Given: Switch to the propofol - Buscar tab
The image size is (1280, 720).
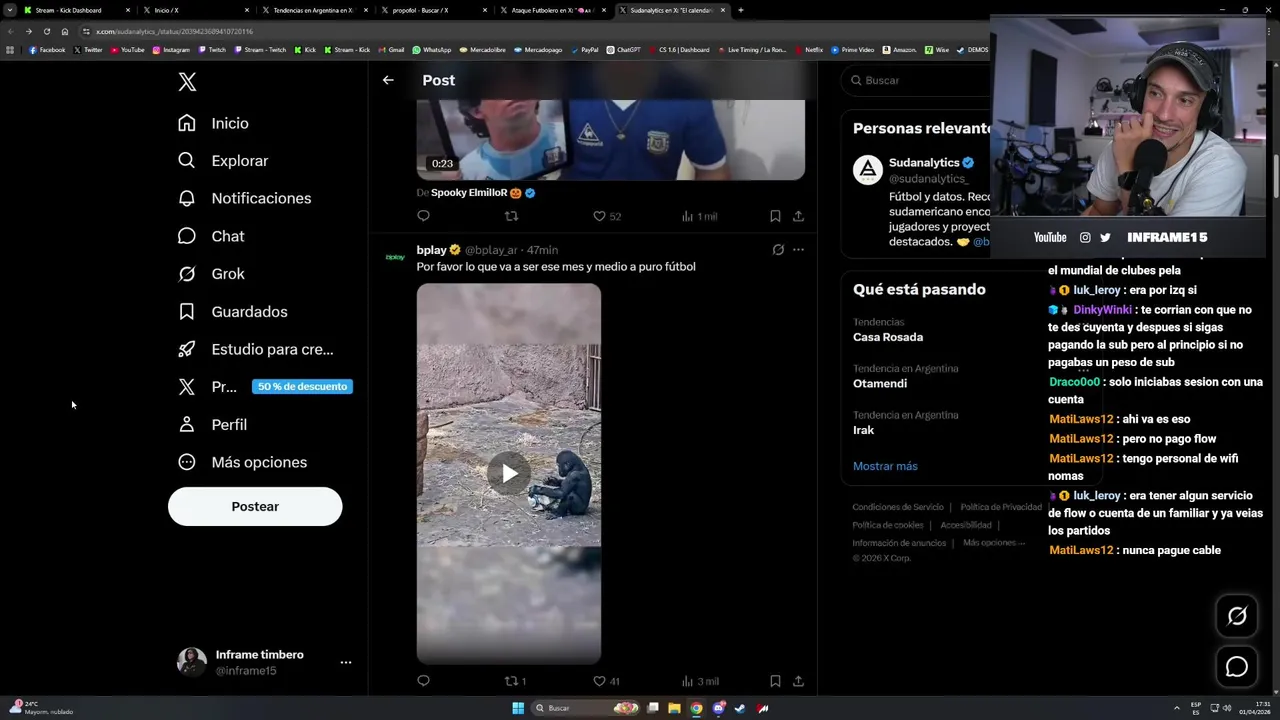Looking at the screenshot, I should (x=433, y=10).
